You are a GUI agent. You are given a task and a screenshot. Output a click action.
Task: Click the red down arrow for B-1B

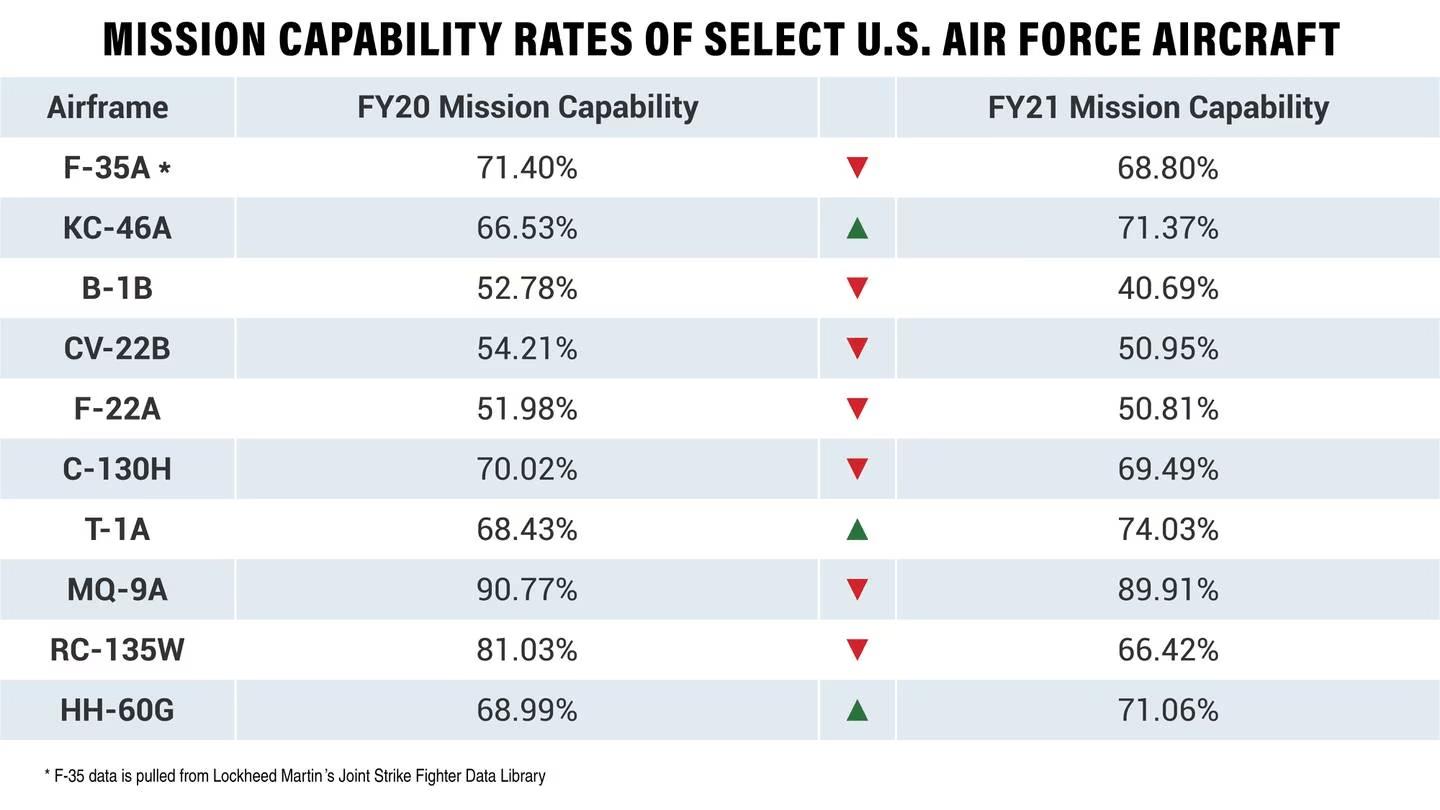point(856,289)
